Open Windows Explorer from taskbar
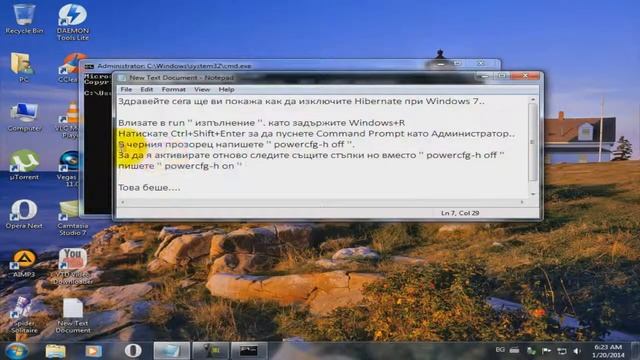 tap(56, 351)
